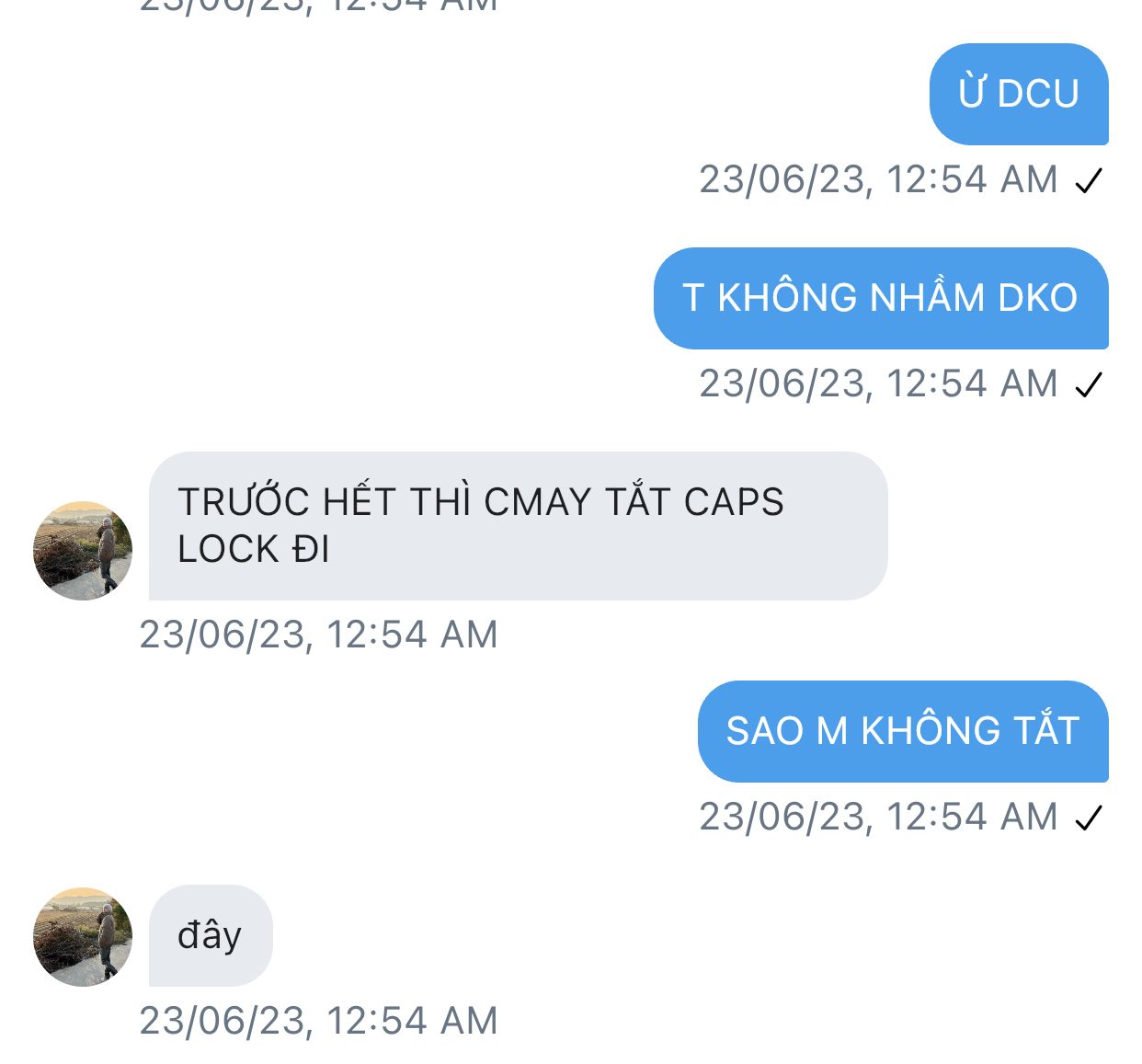Click the word 'CAPS' in the gray message
The width and height of the screenshot is (1142, 1064).
734,502
